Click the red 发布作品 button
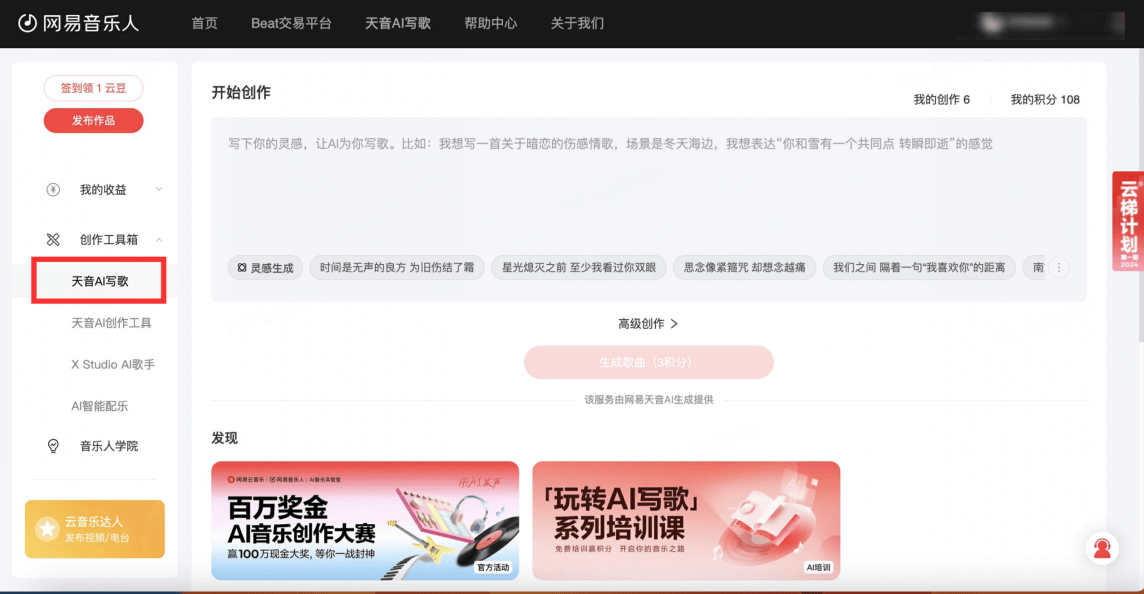The width and height of the screenshot is (1144, 594). coord(93,121)
